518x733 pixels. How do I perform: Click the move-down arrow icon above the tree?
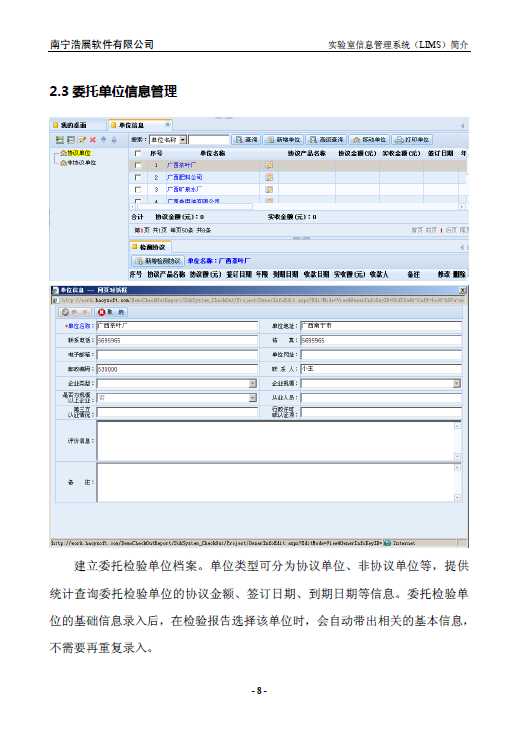[114, 140]
